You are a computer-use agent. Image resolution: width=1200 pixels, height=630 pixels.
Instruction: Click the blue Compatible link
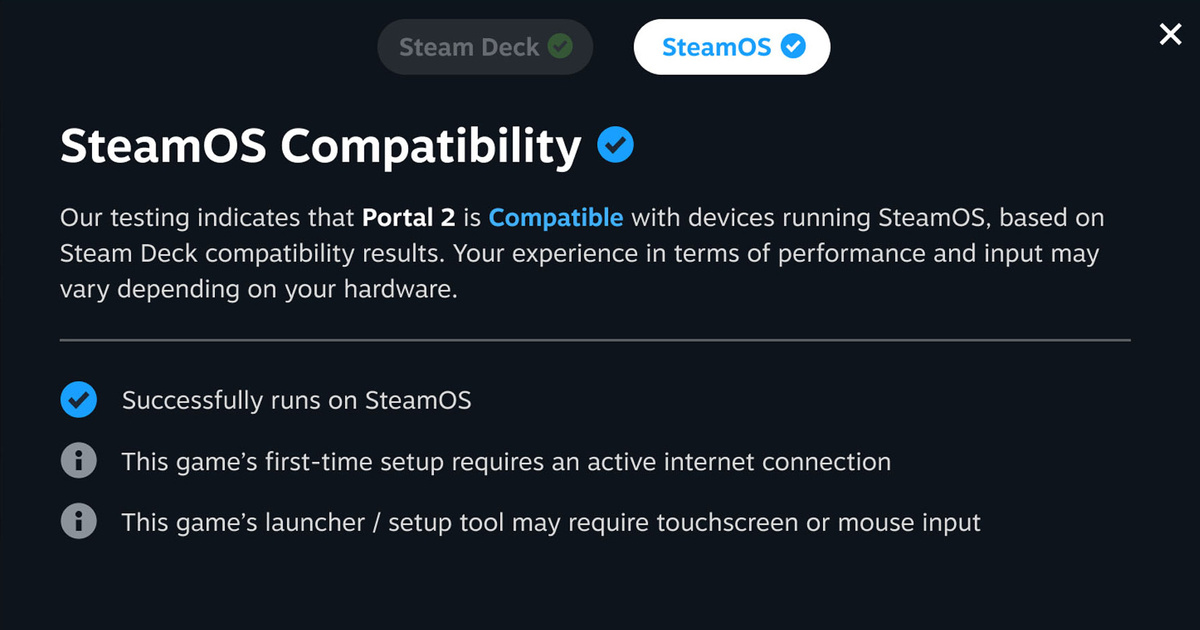(556, 217)
